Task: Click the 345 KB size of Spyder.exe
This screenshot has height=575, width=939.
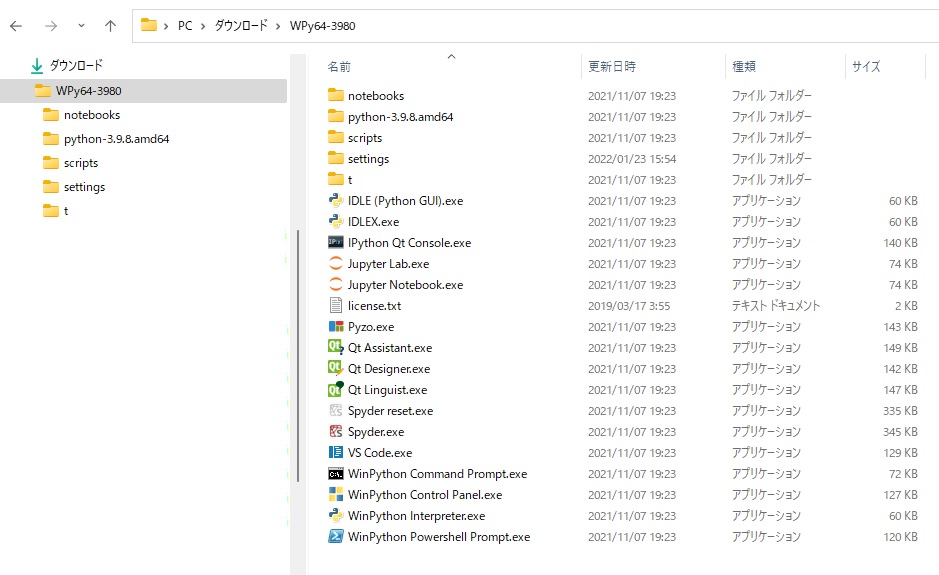Action: pos(900,432)
